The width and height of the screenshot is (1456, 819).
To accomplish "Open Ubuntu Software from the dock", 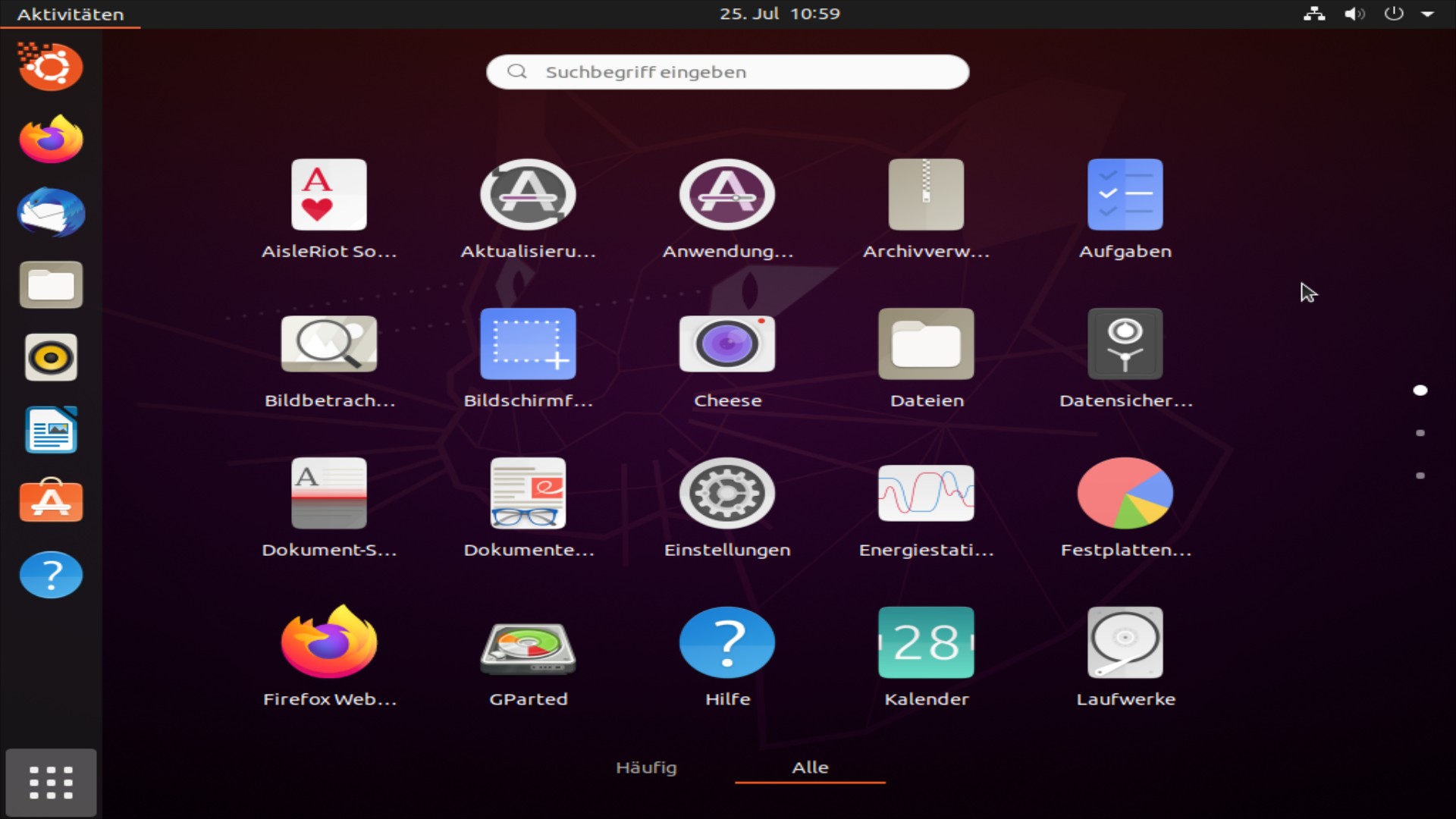I will coord(51,501).
